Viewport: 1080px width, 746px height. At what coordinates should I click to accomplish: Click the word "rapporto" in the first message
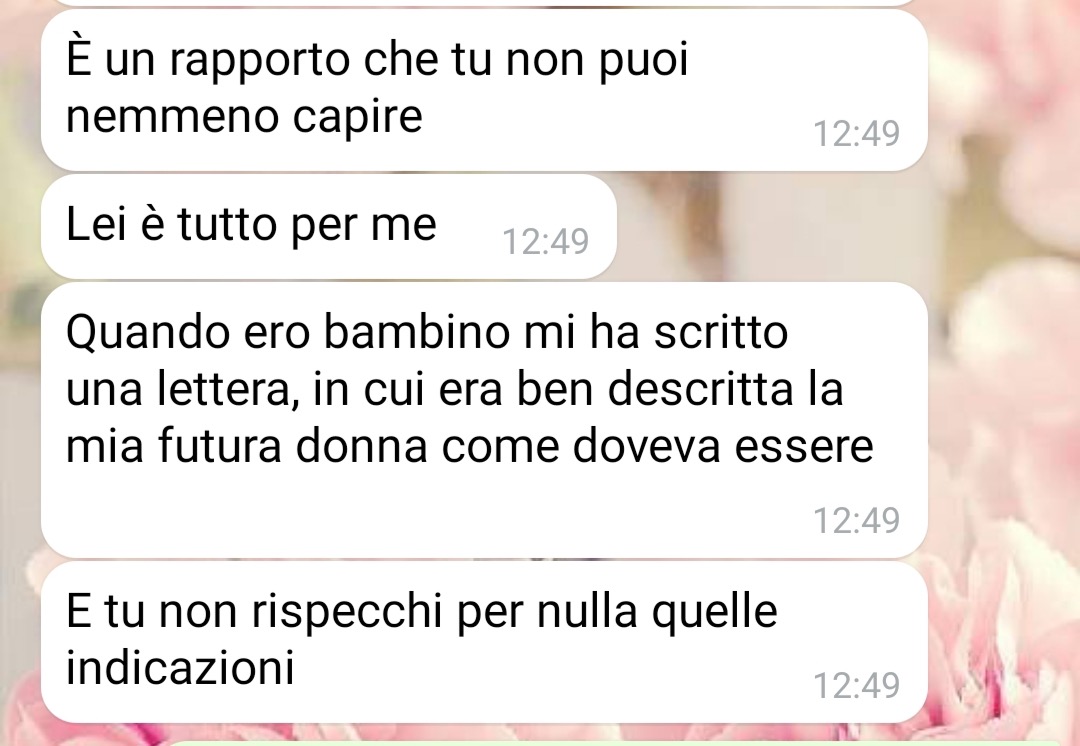pyautogui.click(x=260, y=62)
